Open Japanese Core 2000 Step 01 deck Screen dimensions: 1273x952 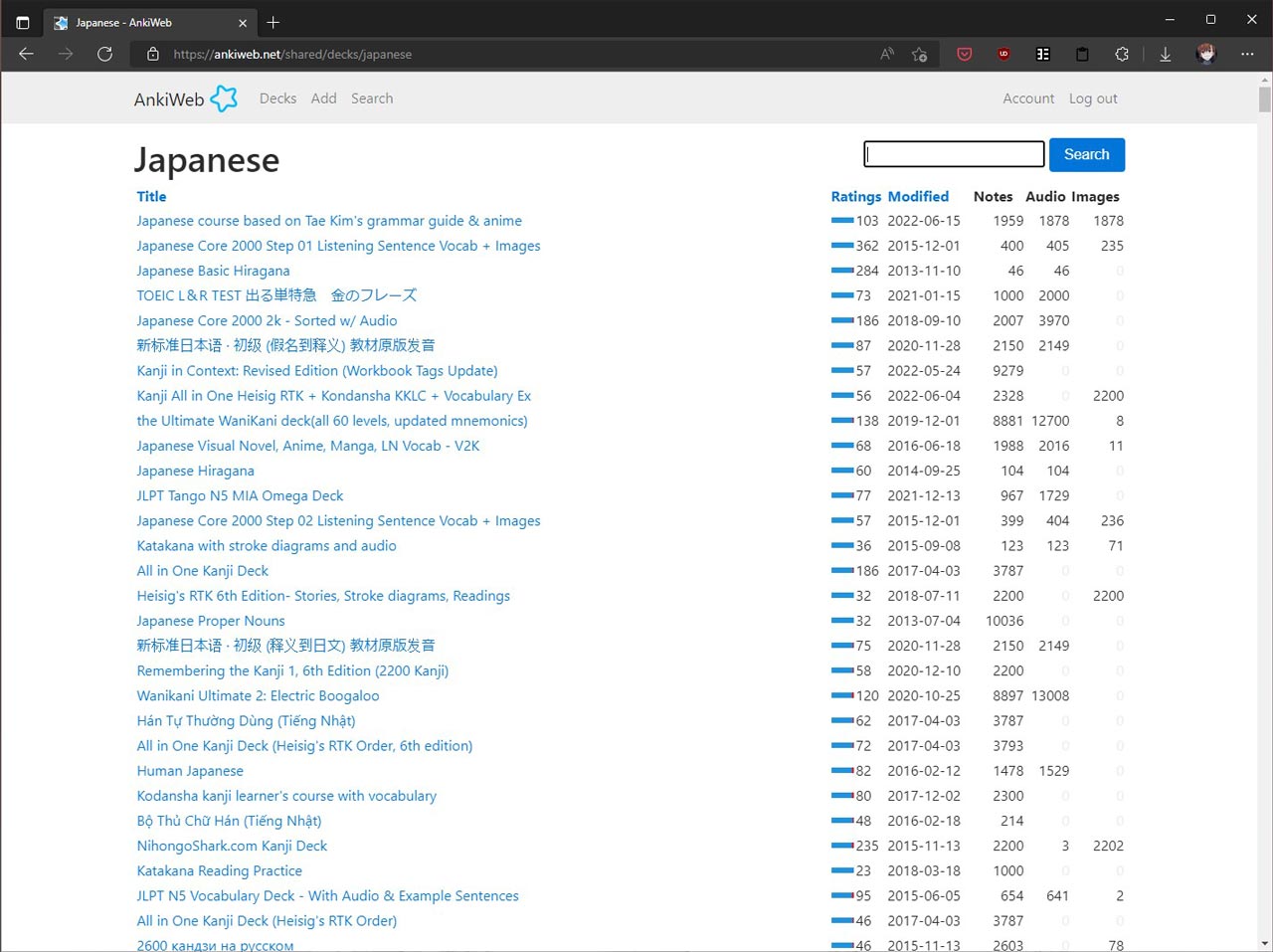(x=338, y=246)
